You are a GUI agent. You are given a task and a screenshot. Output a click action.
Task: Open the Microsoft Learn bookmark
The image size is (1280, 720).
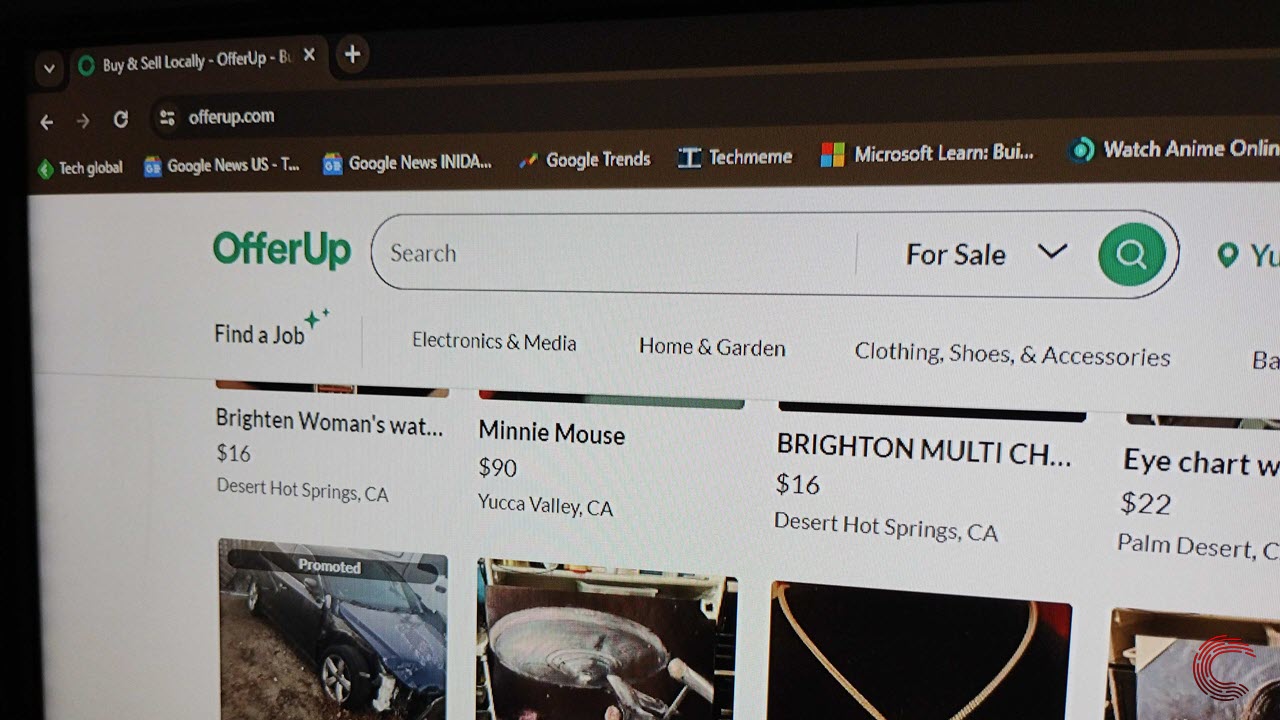927,154
